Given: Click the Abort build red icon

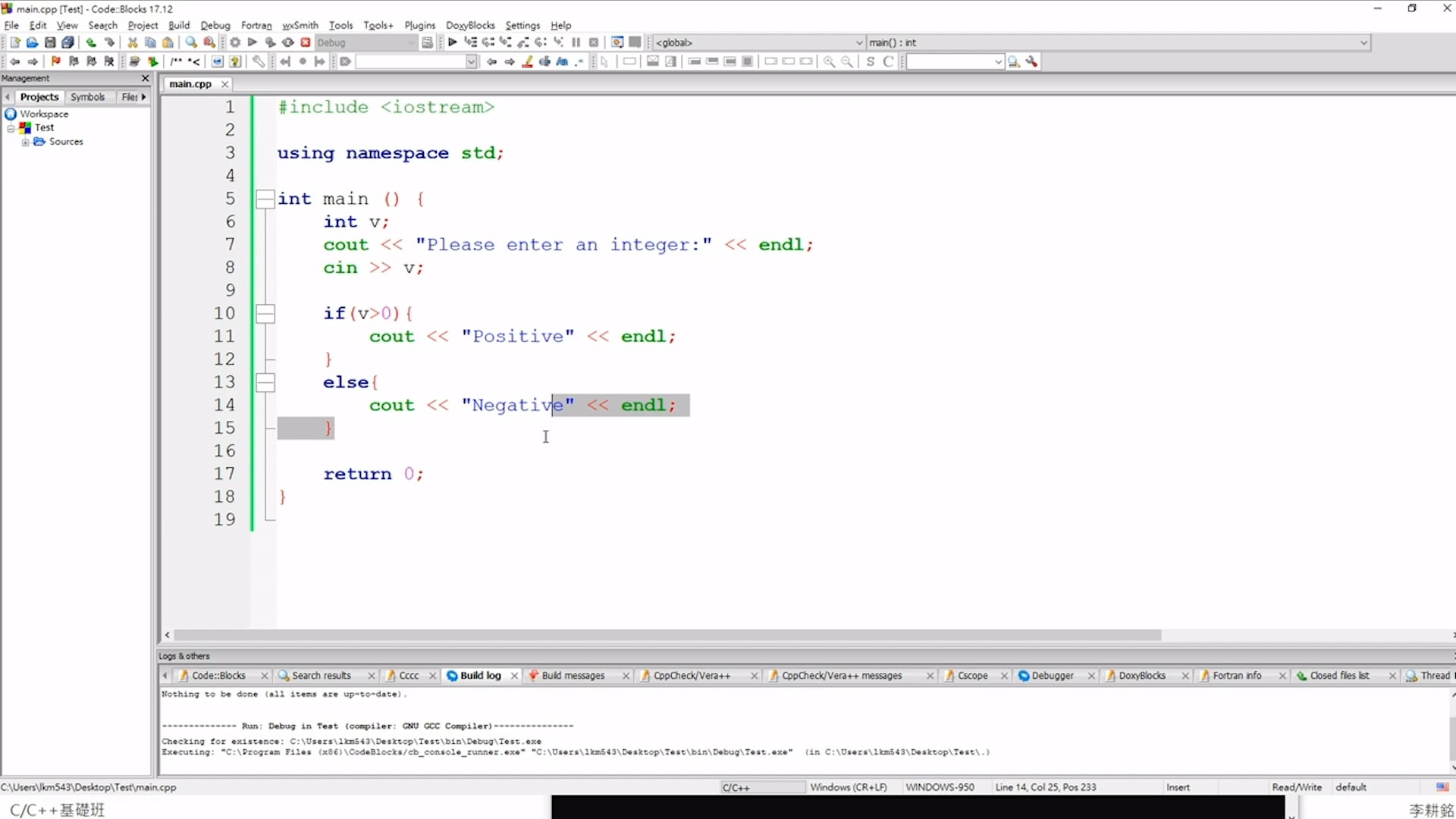Looking at the screenshot, I should tap(306, 42).
